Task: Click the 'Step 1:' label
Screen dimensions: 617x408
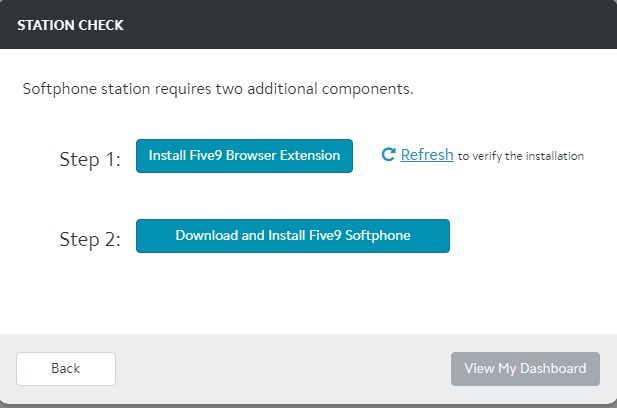Action: [90, 159]
